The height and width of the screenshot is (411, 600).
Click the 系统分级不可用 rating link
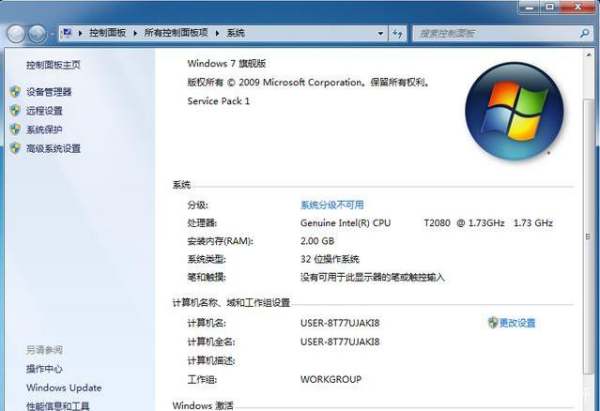pos(332,205)
